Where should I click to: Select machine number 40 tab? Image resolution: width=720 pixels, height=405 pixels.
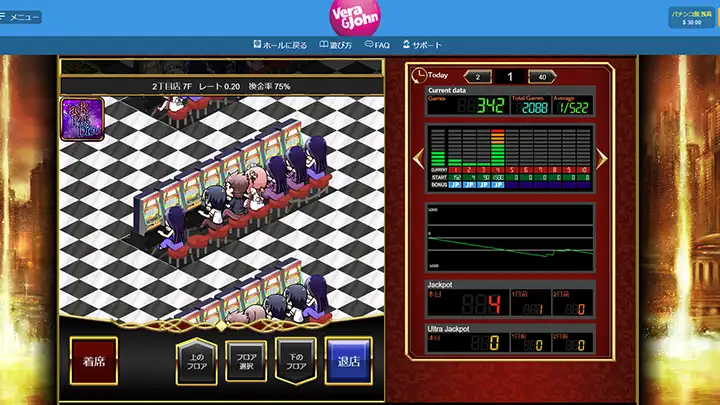542,77
